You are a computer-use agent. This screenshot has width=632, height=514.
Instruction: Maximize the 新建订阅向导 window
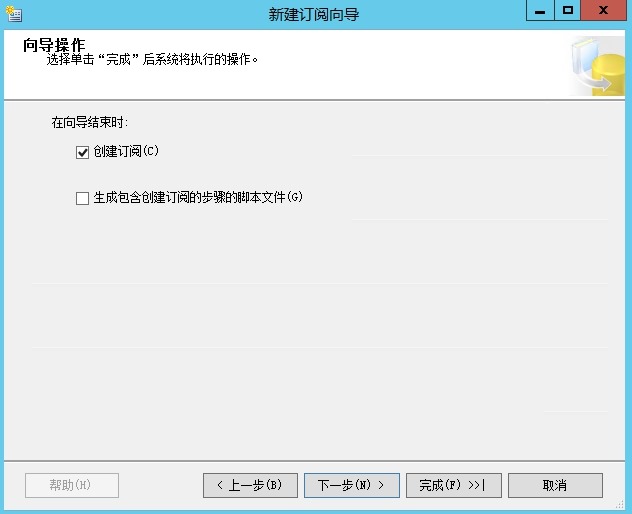pyautogui.click(x=567, y=11)
